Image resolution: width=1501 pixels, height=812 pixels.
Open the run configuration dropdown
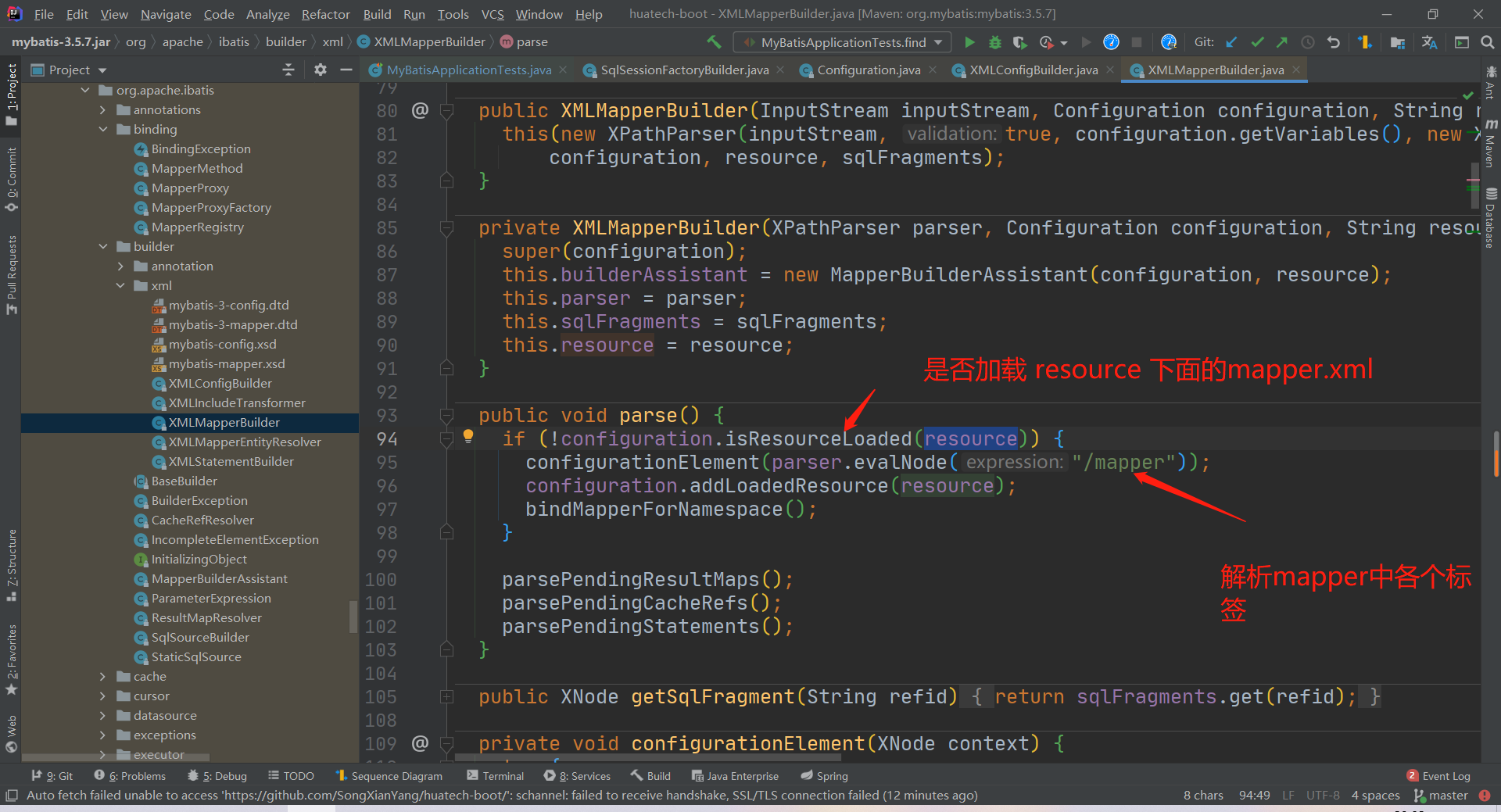(x=843, y=42)
